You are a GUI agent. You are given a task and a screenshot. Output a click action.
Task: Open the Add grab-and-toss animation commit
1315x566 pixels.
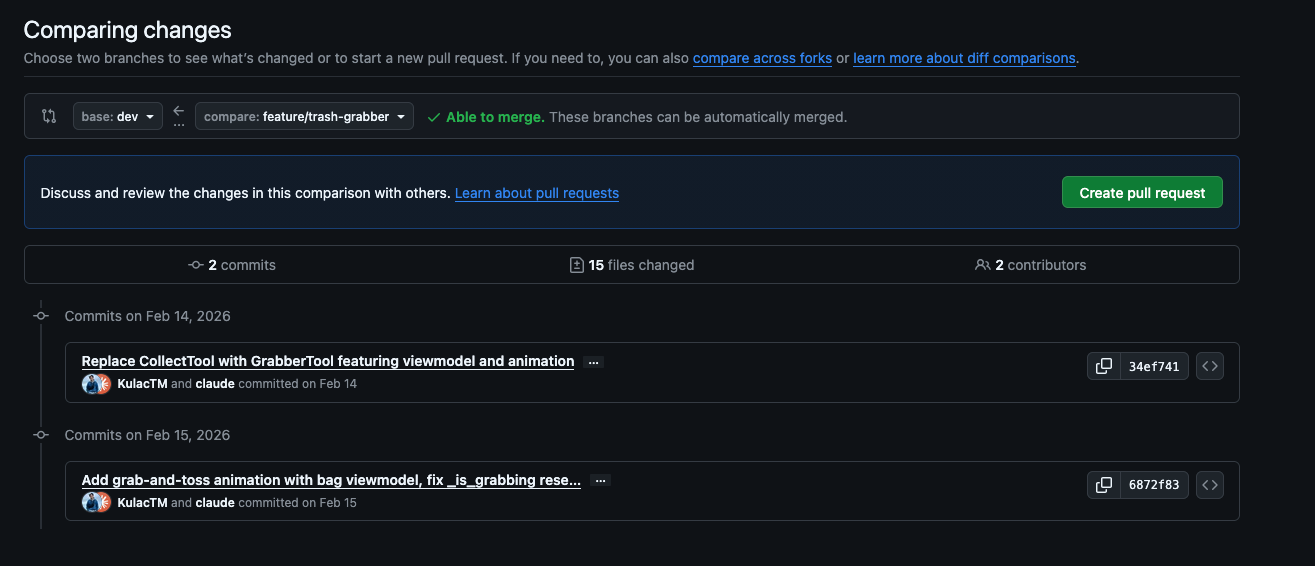pos(331,480)
